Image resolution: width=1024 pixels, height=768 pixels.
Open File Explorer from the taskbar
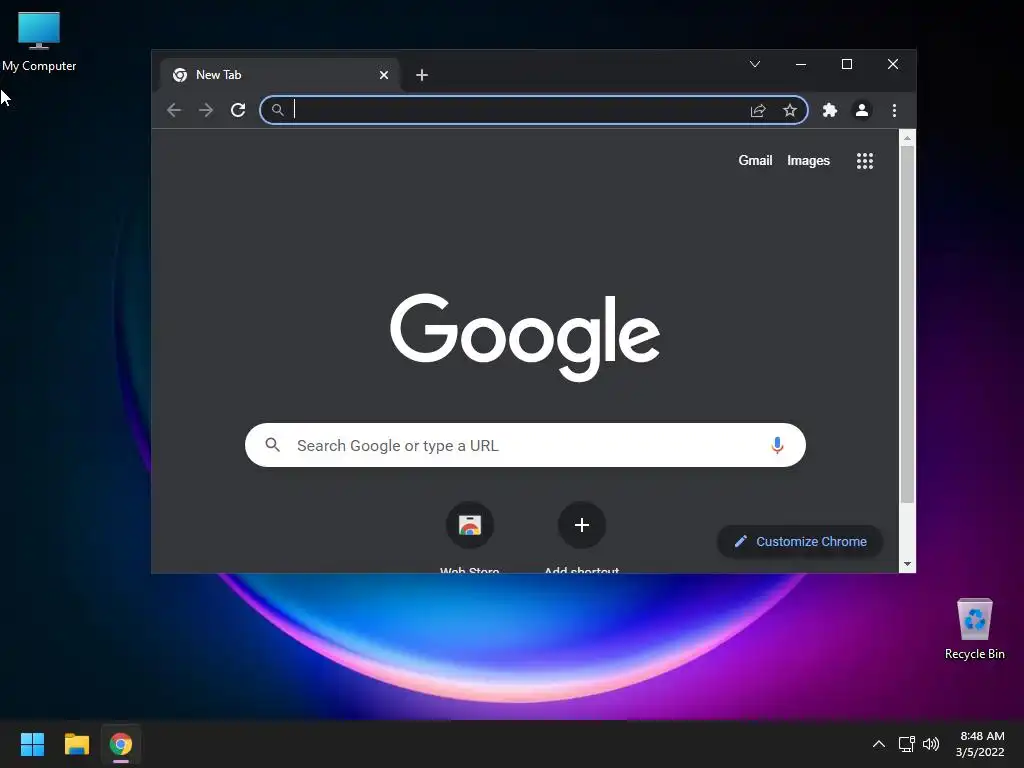76,744
